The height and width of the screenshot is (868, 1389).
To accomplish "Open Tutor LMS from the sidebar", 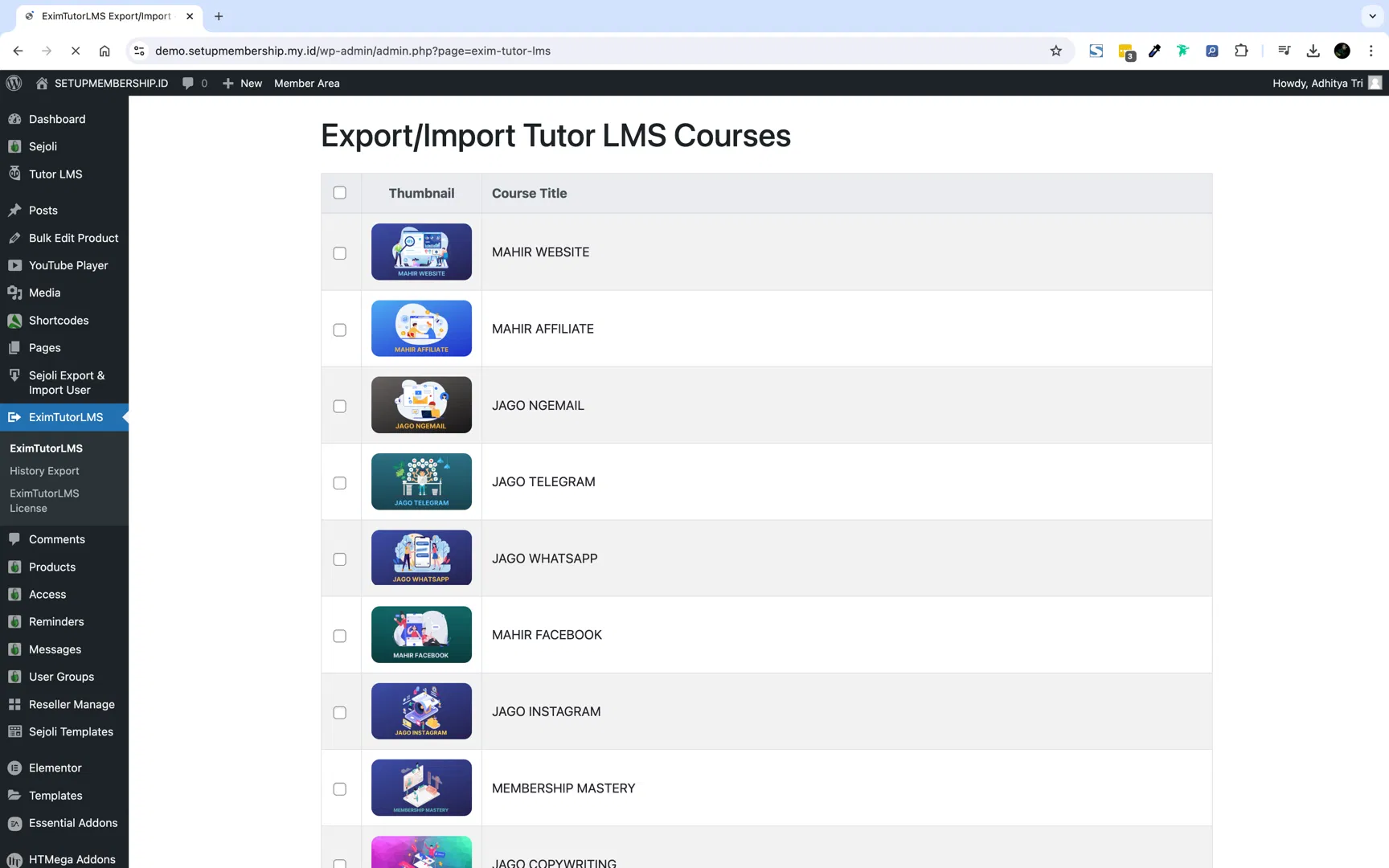I will pos(55,174).
